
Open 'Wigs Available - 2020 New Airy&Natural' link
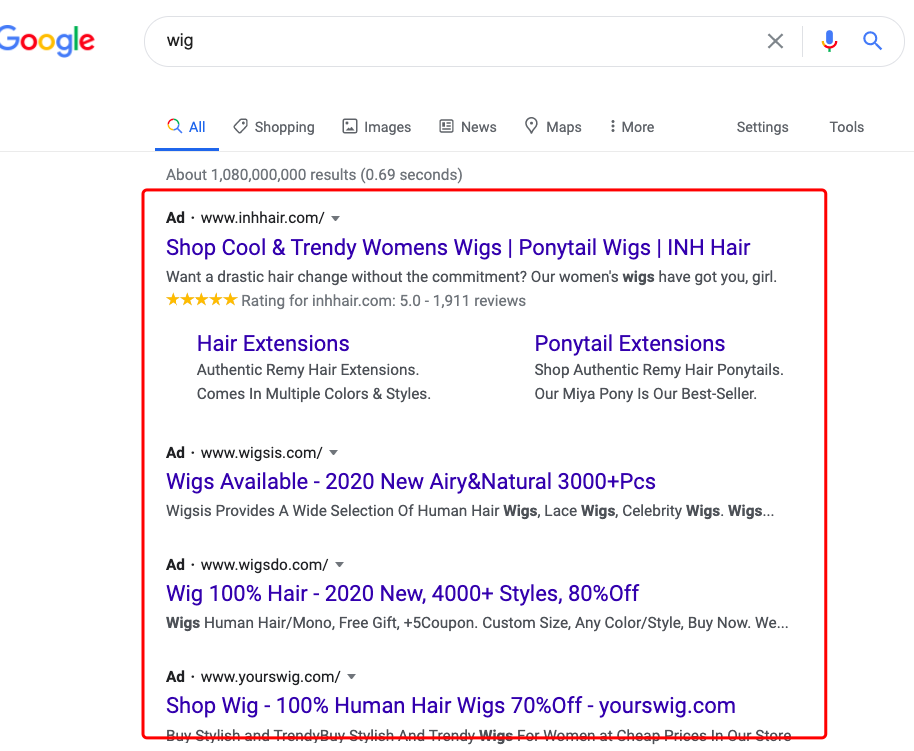coord(410,482)
